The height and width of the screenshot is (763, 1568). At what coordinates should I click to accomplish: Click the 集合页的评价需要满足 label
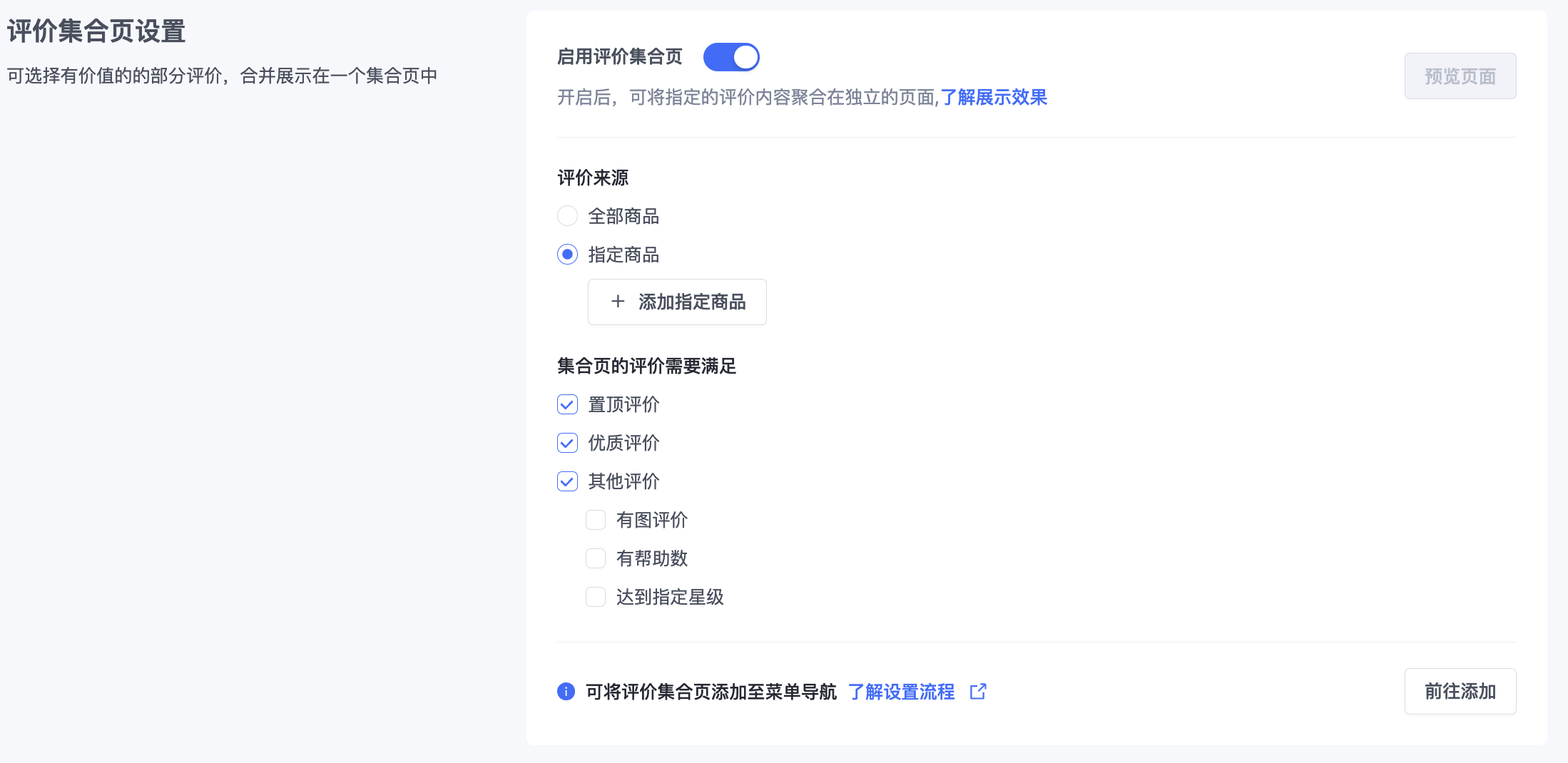click(x=646, y=366)
